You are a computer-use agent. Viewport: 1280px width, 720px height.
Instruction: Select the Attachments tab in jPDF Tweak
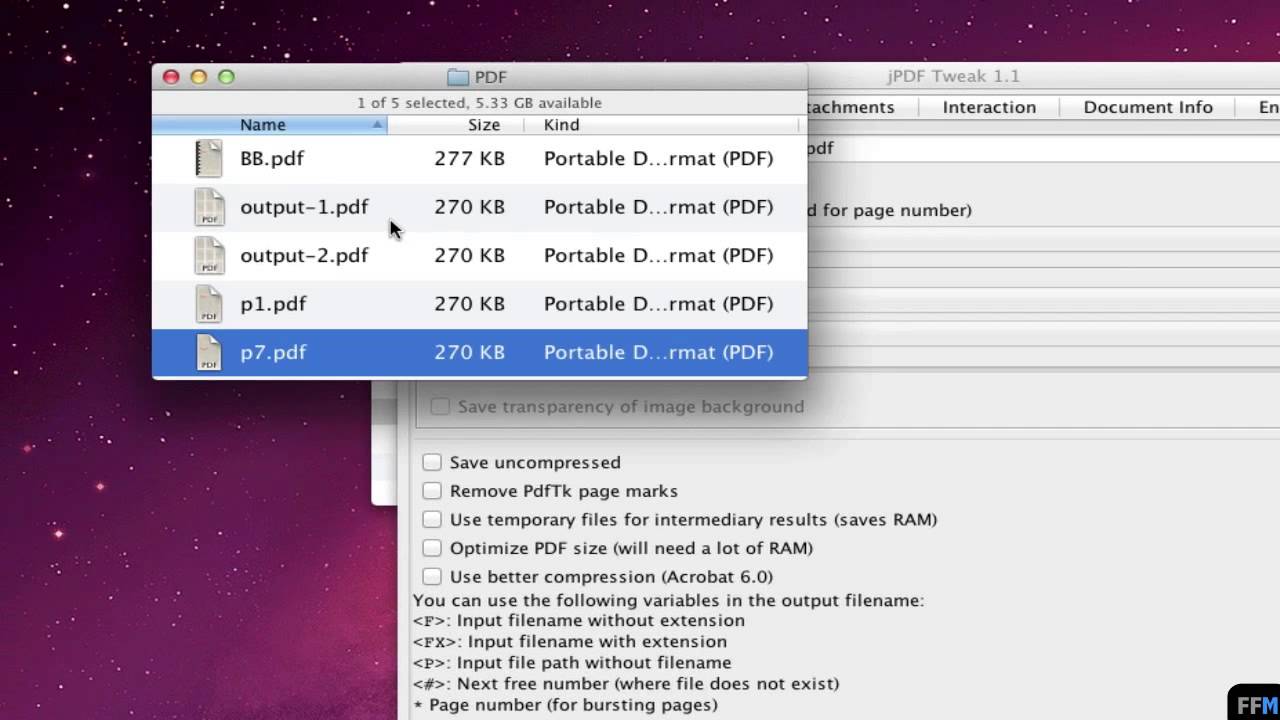[x=850, y=107]
